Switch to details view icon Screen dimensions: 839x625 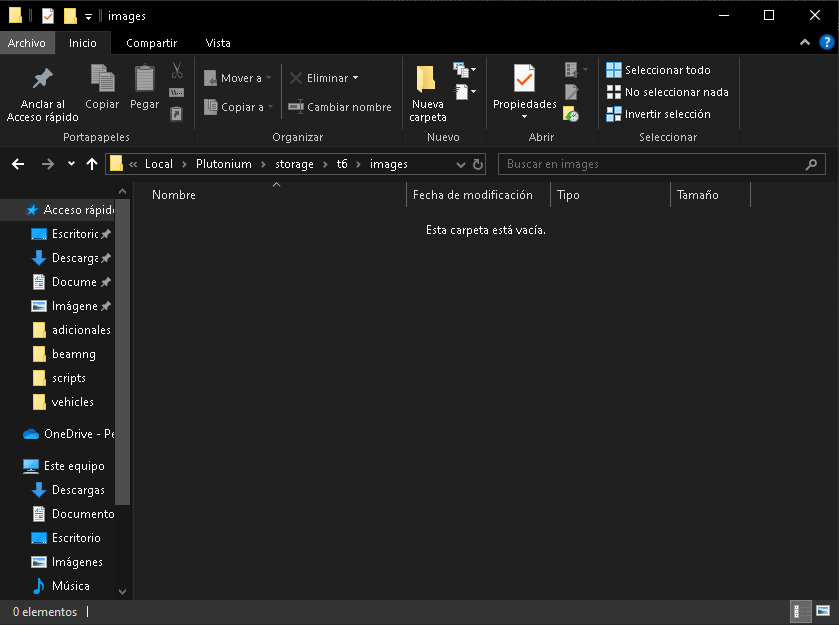point(799,611)
